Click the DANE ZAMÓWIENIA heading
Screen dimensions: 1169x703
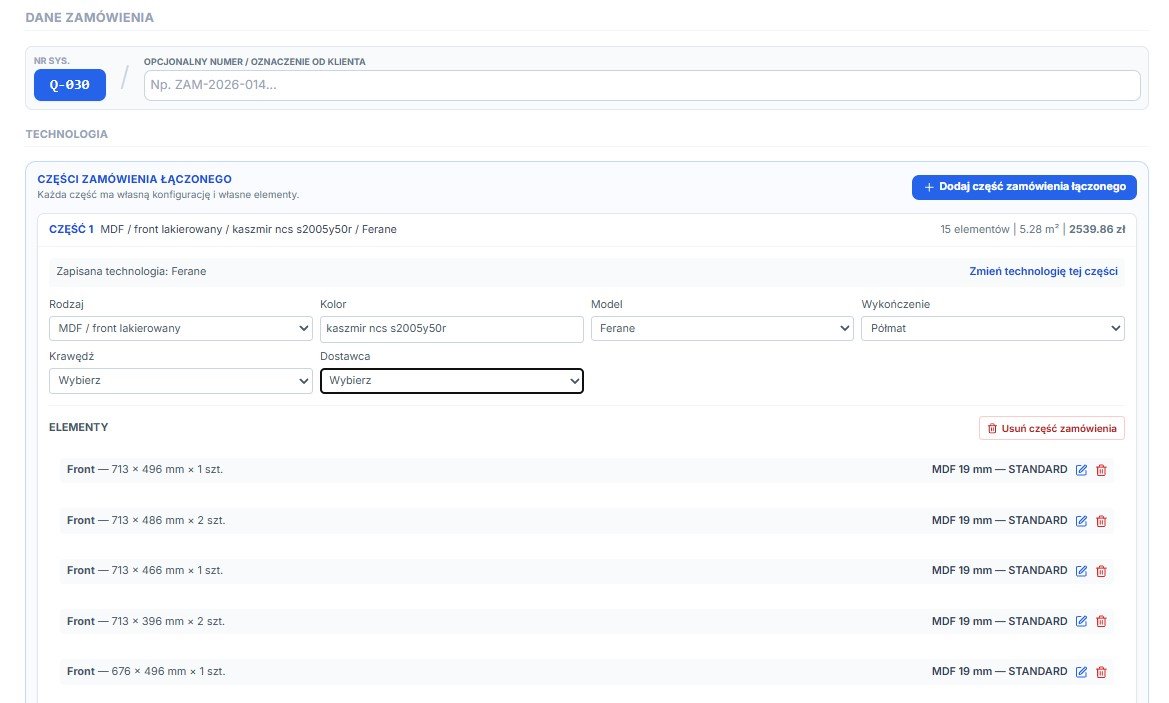(89, 18)
